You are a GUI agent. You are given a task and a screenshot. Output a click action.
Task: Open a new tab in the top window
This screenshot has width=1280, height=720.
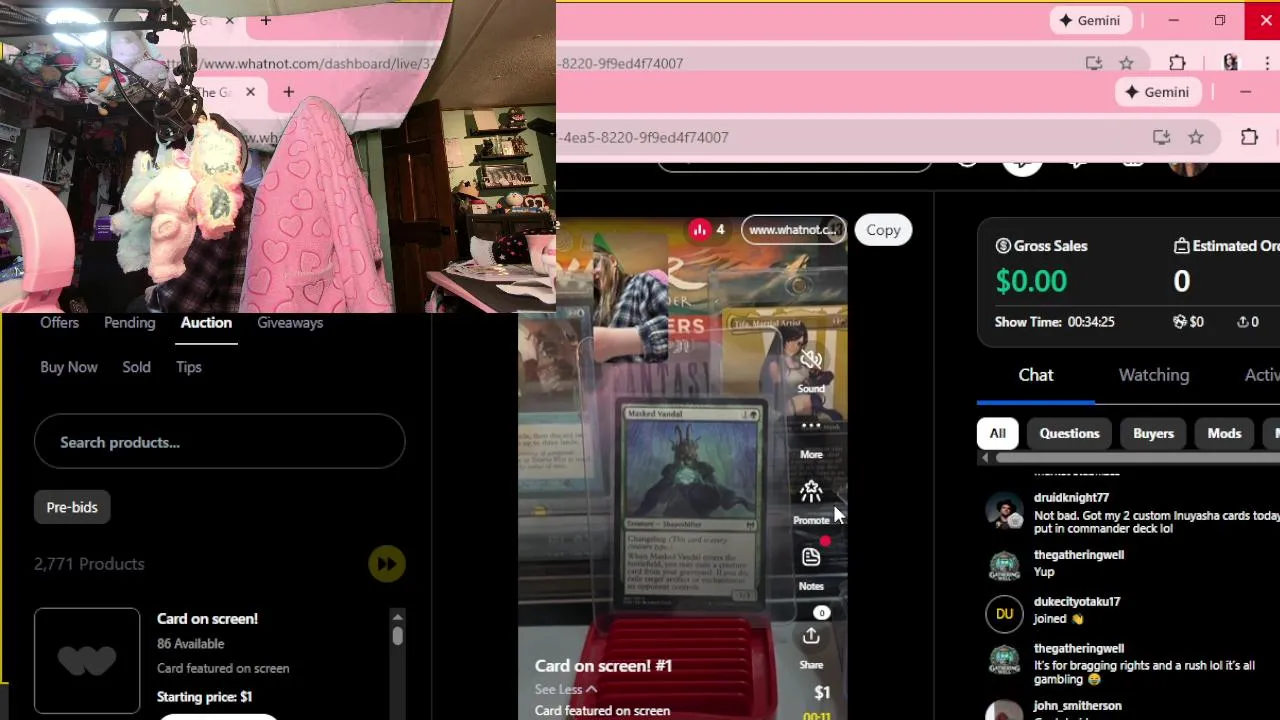pyautogui.click(x=266, y=20)
